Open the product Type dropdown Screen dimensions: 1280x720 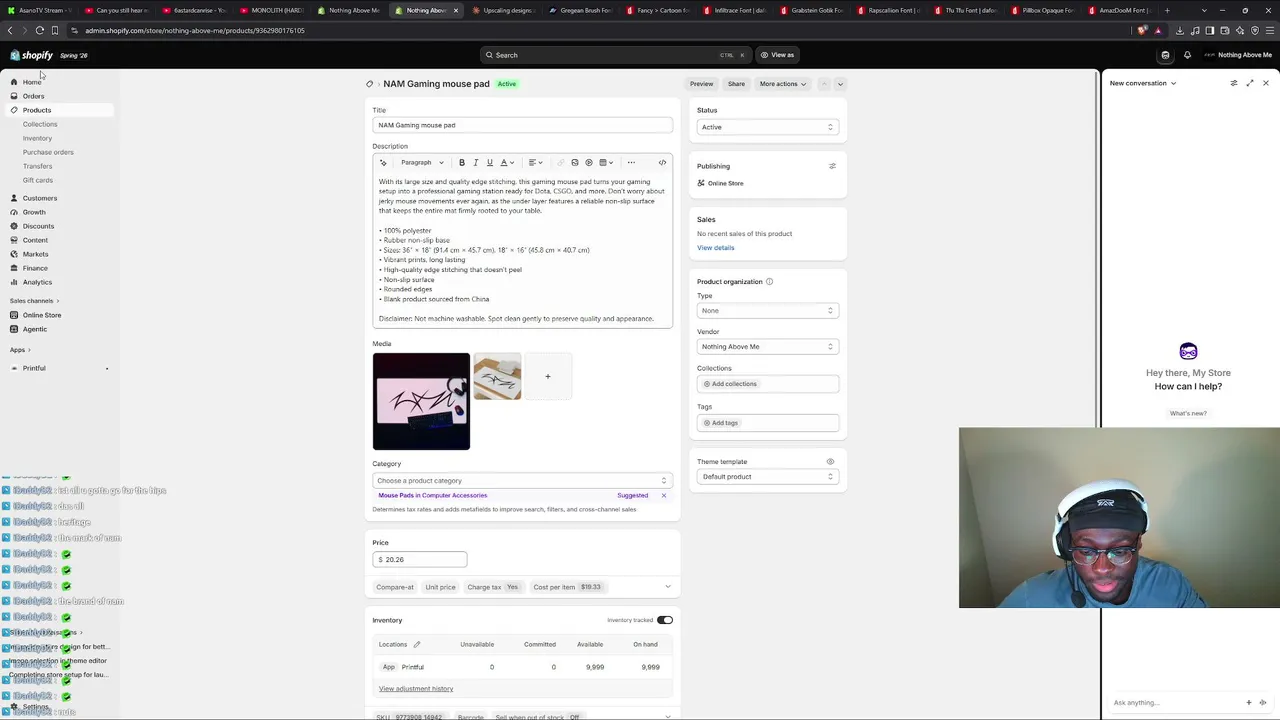coord(767,311)
